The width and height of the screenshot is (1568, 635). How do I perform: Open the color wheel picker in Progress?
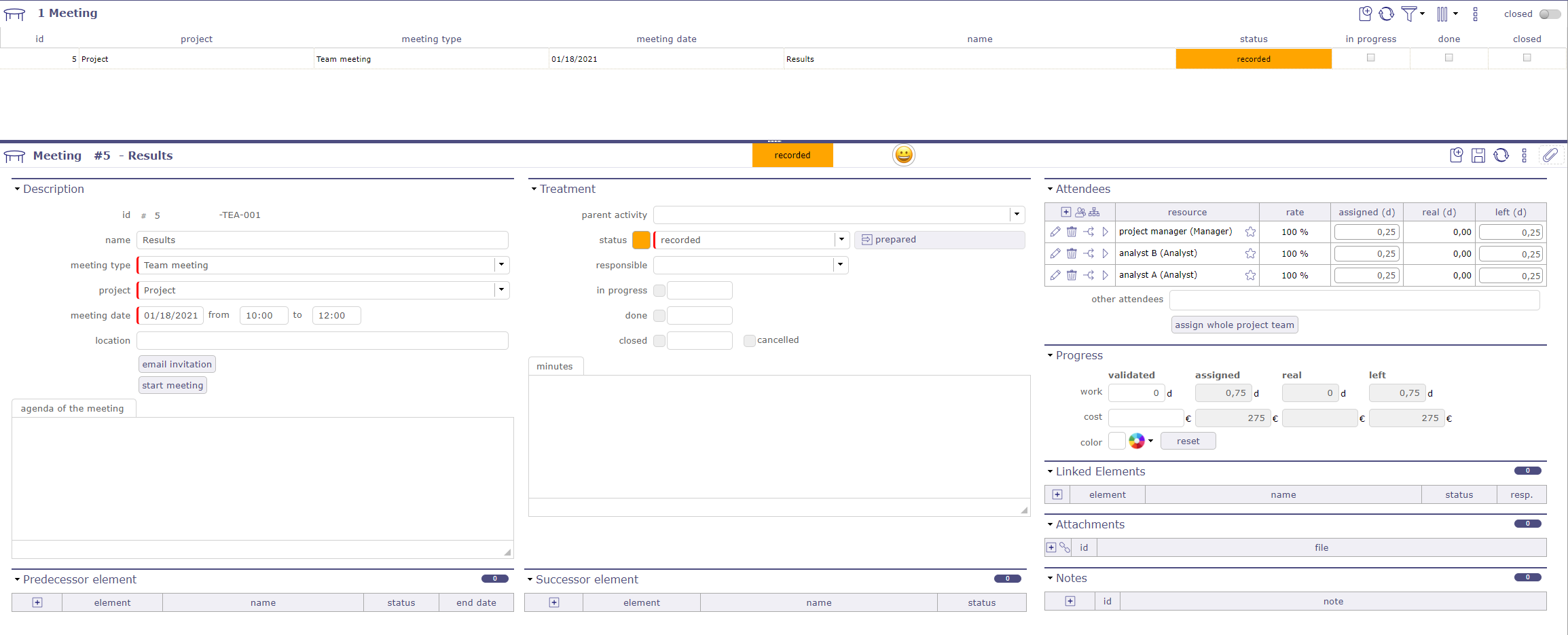coord(1137,441)
